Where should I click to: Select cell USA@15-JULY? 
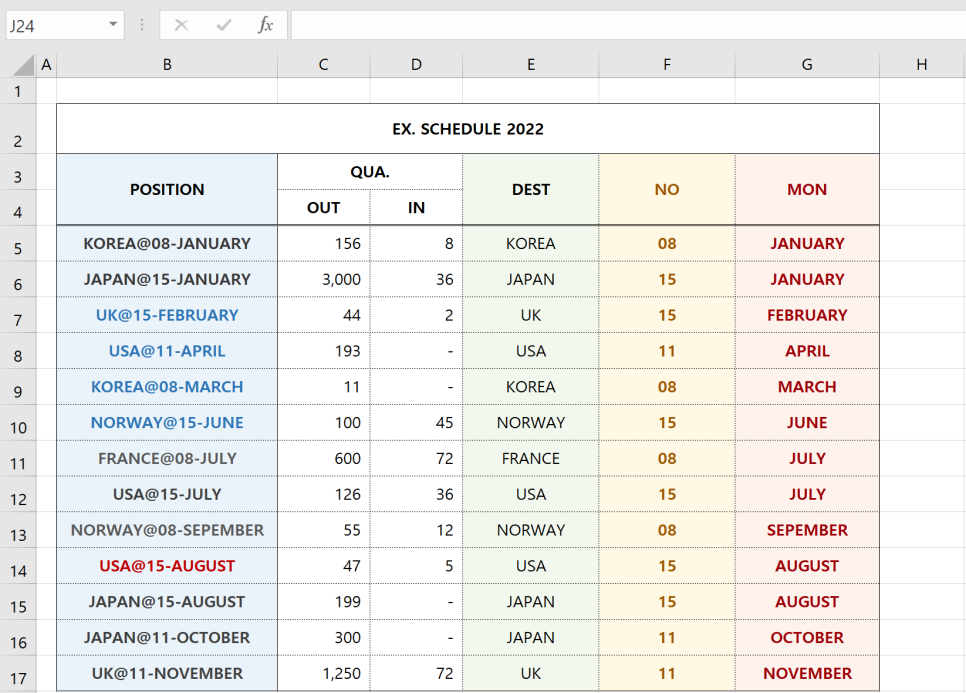click(167, 494)
